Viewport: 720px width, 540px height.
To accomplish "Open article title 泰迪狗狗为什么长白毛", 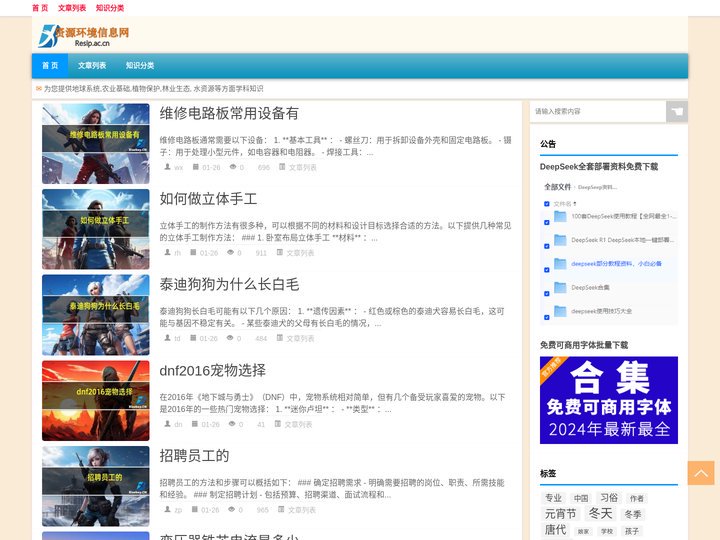I will pyautogui.click(x=229, y=285).
